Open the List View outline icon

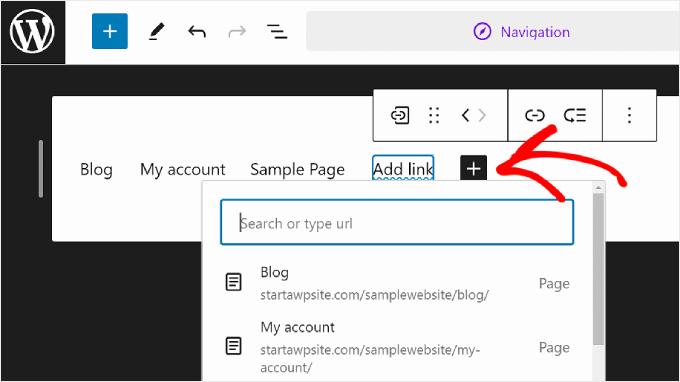click(x=277, y=32)
